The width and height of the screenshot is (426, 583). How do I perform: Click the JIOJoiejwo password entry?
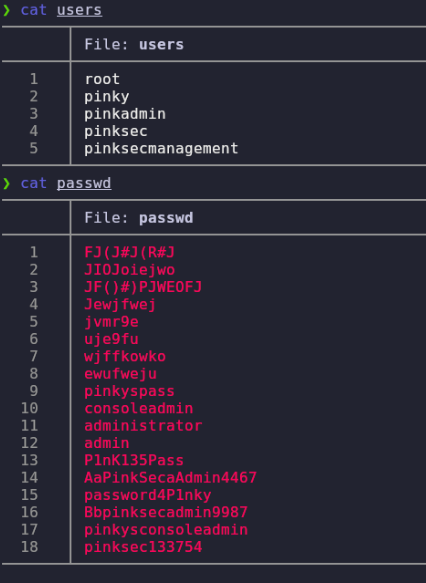129,270
